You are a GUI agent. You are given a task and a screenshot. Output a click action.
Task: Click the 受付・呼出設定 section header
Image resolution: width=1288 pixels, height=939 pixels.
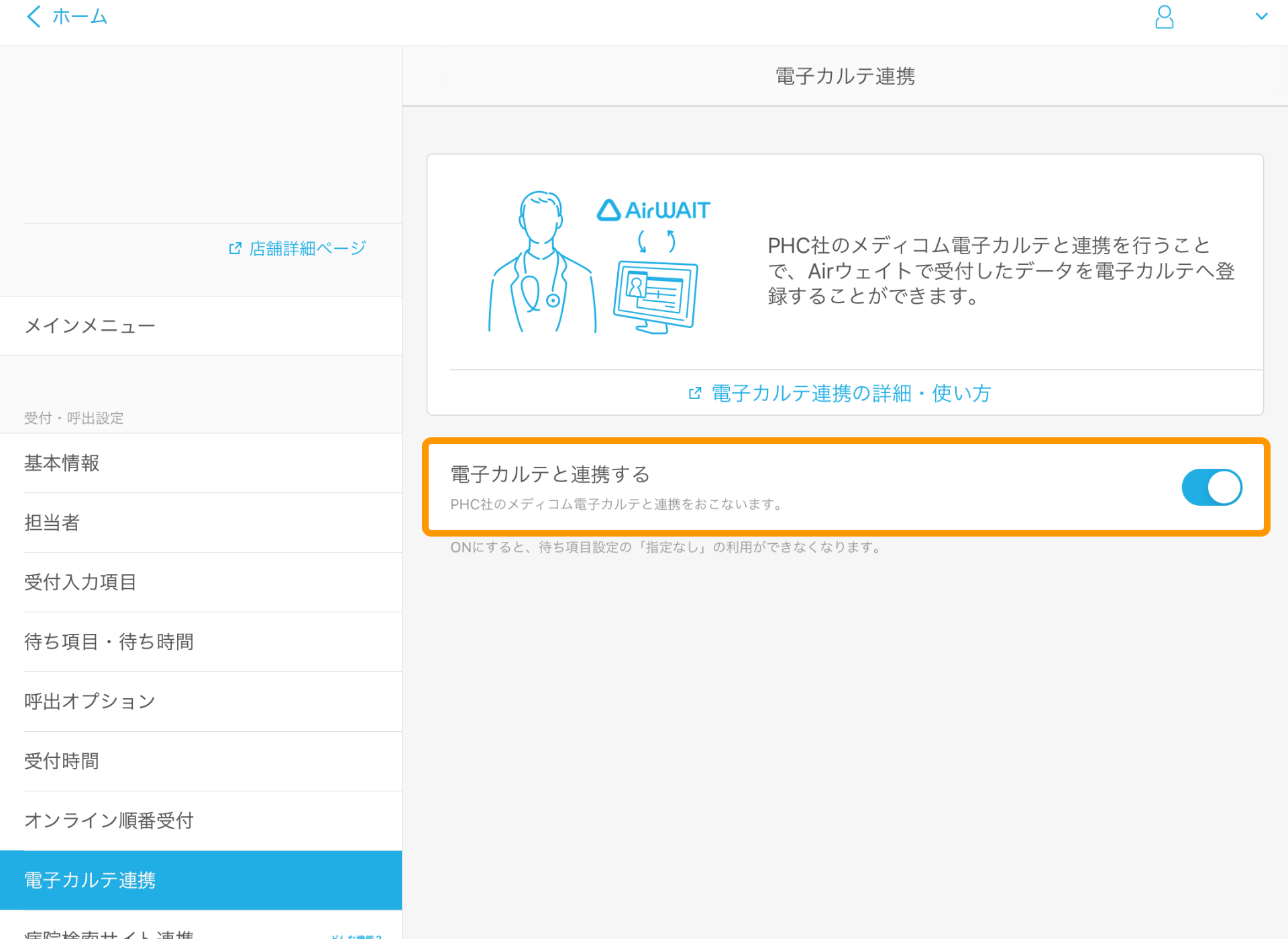point(74,418)
